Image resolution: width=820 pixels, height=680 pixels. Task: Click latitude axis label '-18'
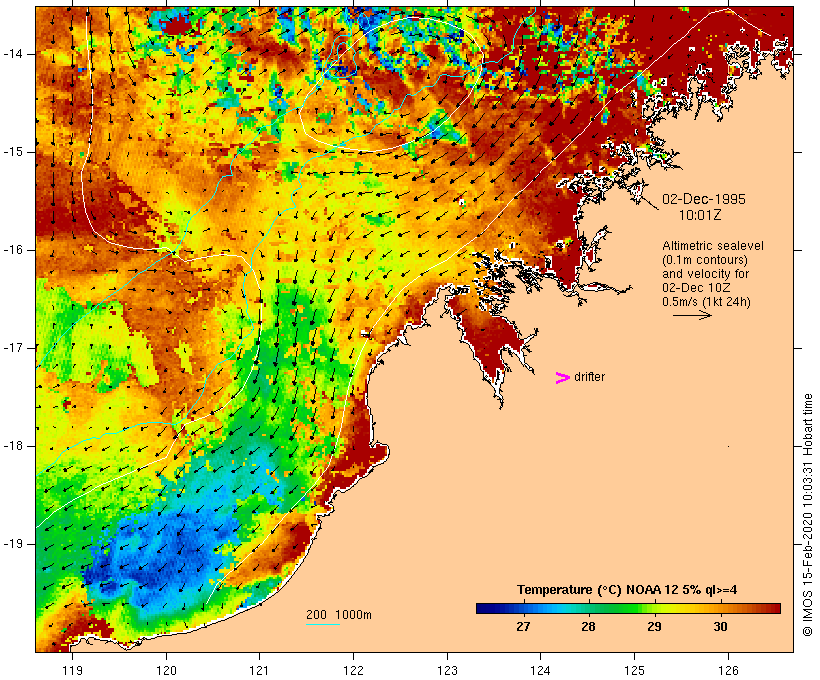coord(12,446)
